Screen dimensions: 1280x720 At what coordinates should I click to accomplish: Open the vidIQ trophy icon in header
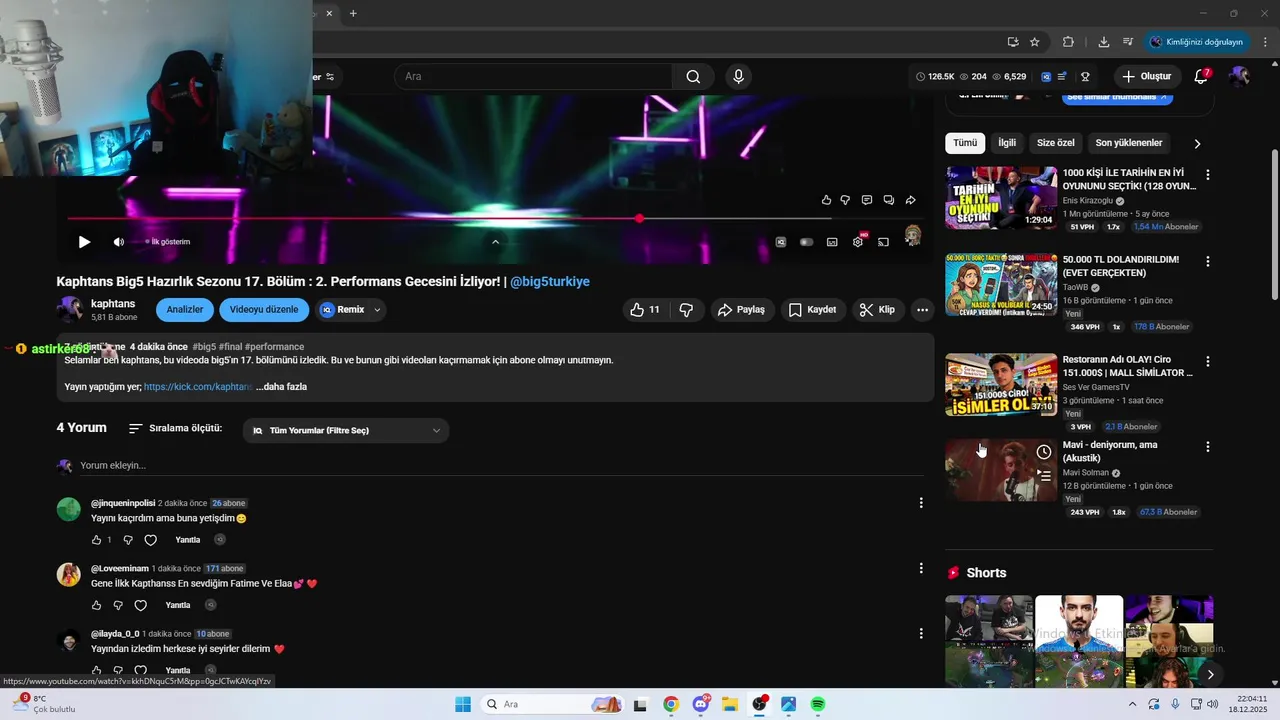[1085, 76]
